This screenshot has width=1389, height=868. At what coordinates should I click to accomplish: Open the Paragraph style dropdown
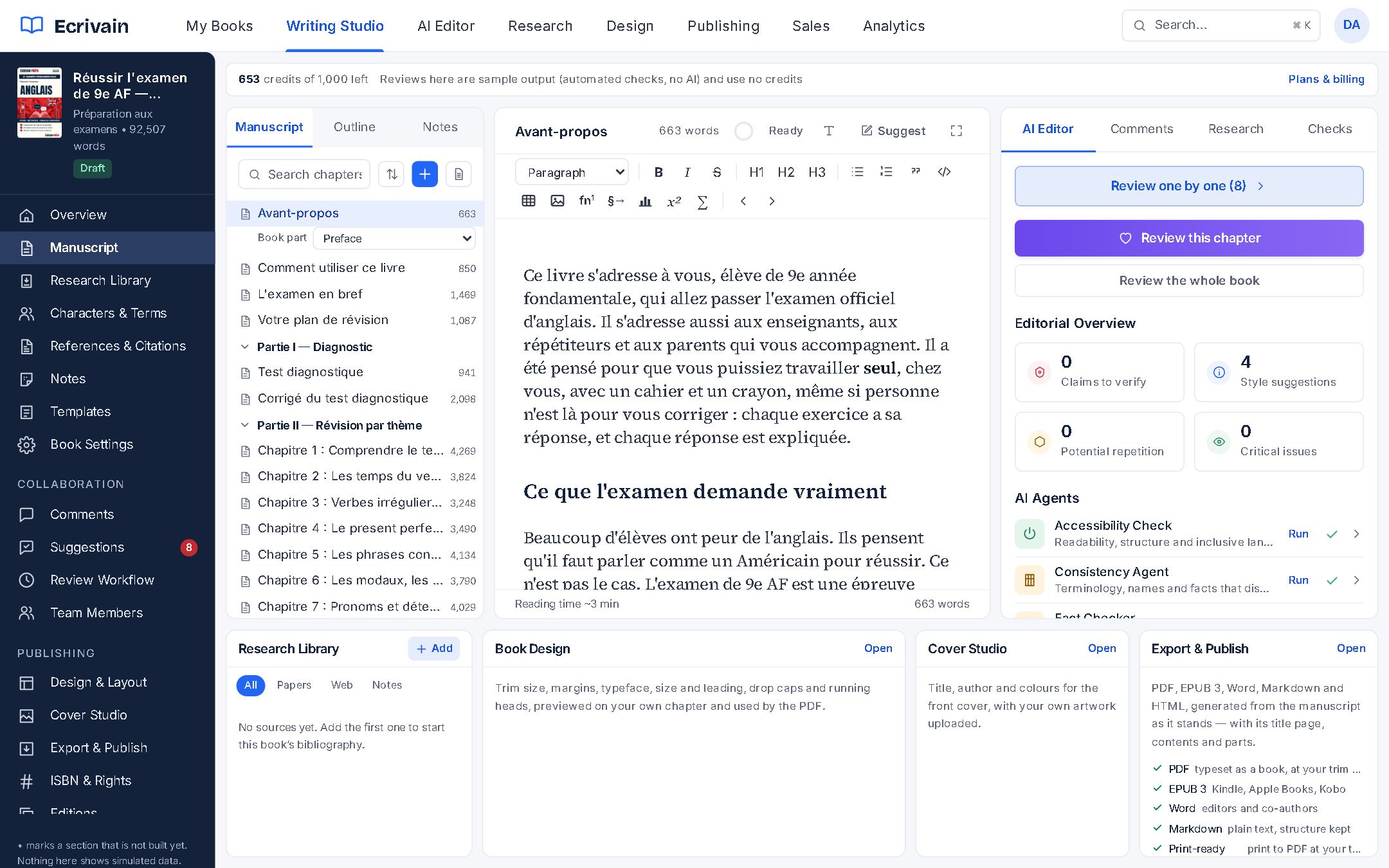(572, 172)
